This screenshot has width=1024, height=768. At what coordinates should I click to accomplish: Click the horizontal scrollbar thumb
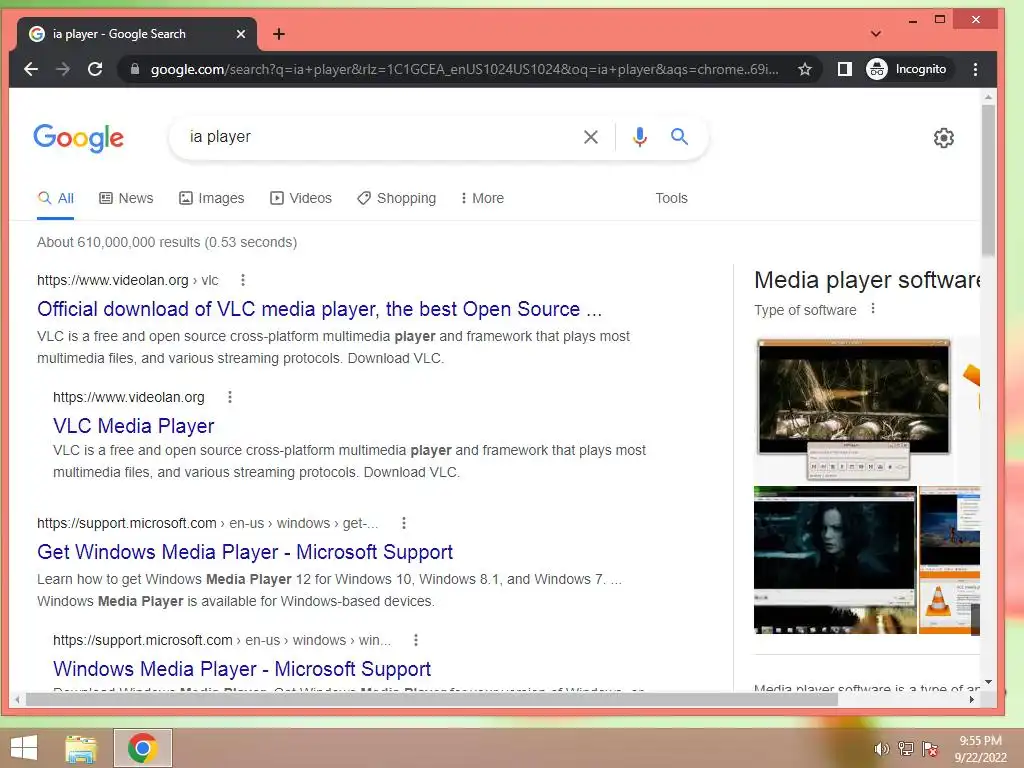click(x=431, y=699)
